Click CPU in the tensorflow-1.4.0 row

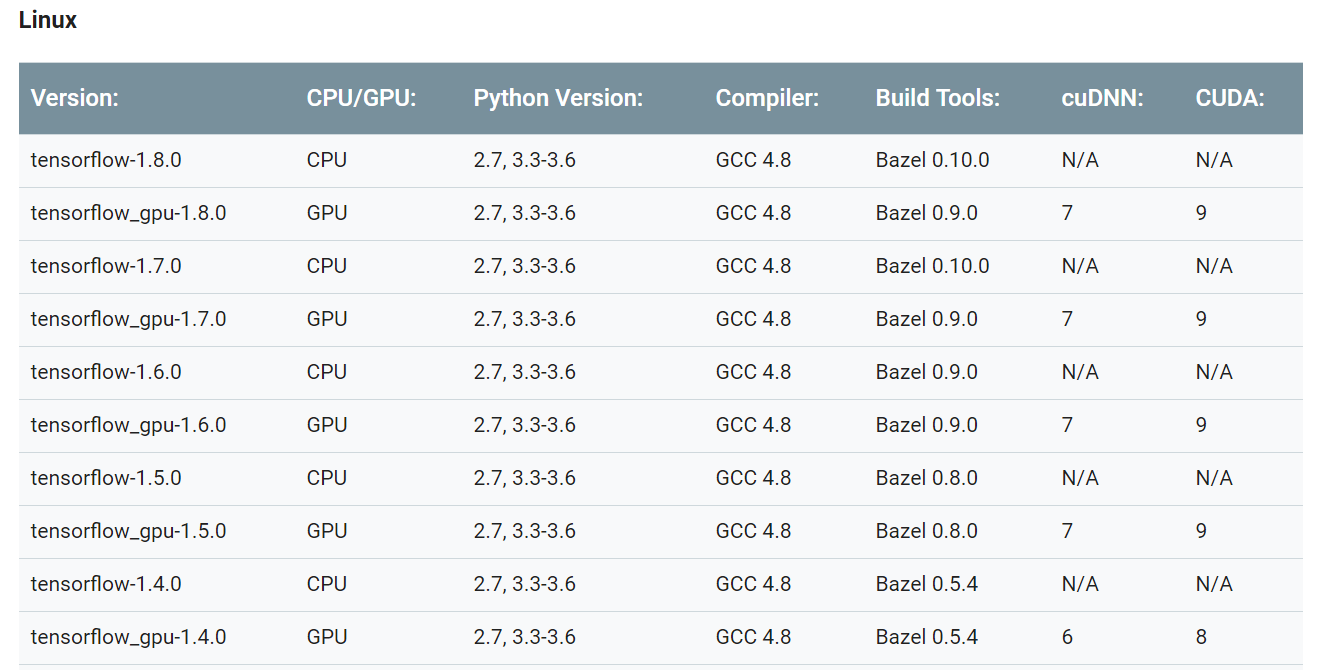(327, 584)
